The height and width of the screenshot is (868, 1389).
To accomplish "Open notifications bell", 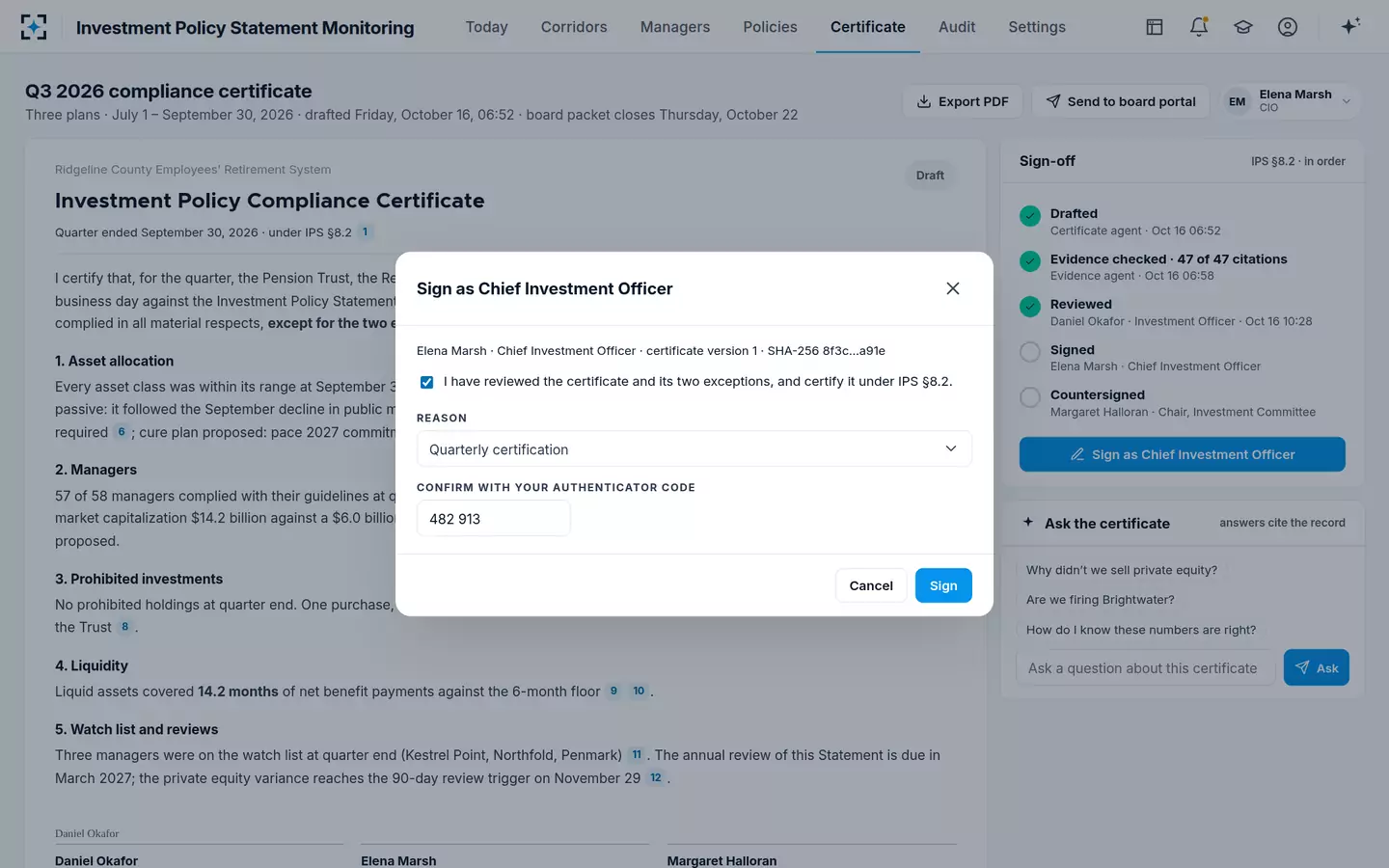I will (x=1199, y=27).
